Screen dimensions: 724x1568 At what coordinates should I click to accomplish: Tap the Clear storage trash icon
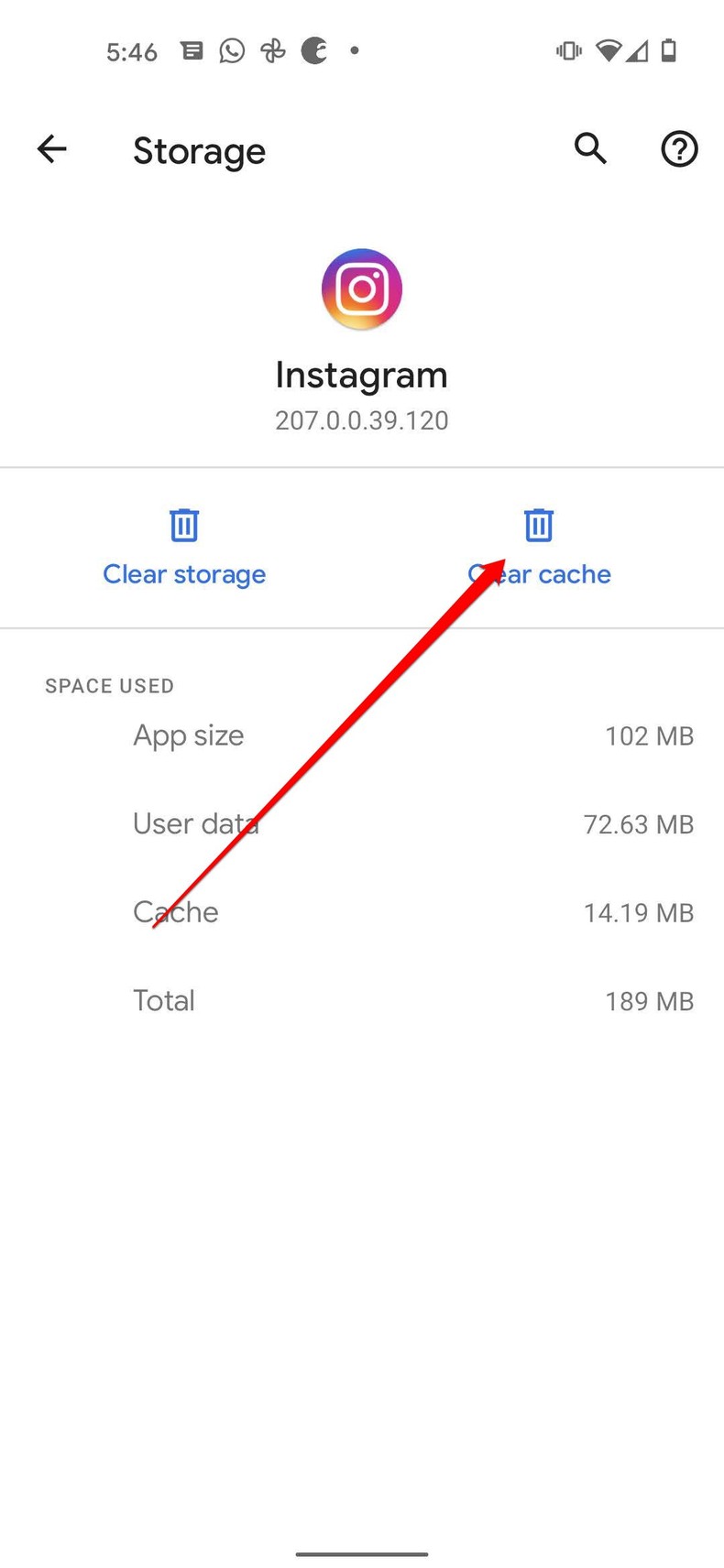coord(183,524)
